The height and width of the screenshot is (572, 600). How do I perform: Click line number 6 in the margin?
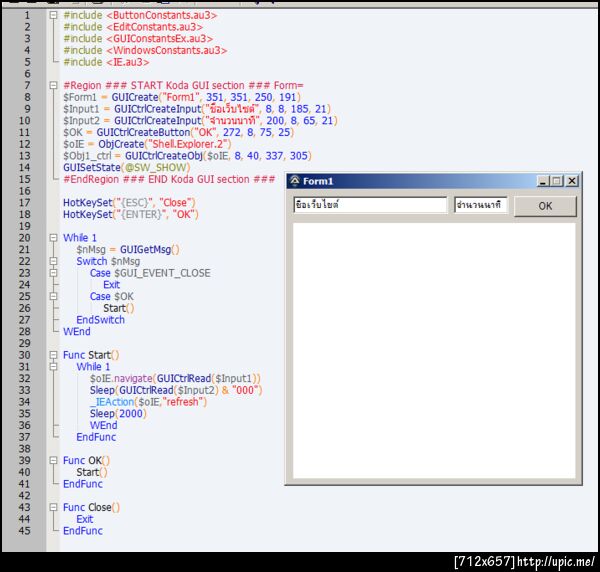pyautogui.click(x=27, y=74)
